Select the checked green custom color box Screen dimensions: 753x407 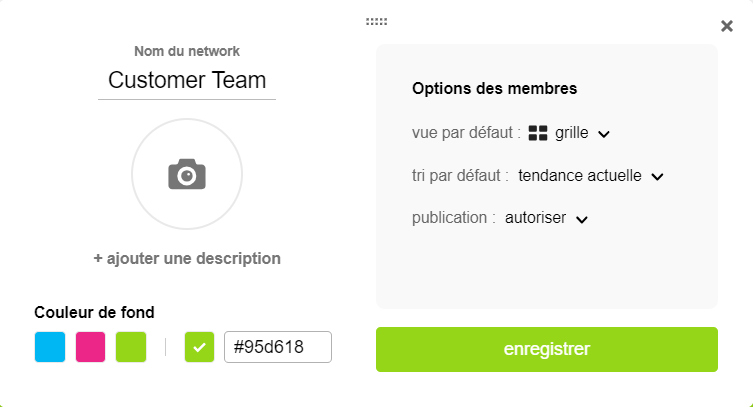click(200, 347)
